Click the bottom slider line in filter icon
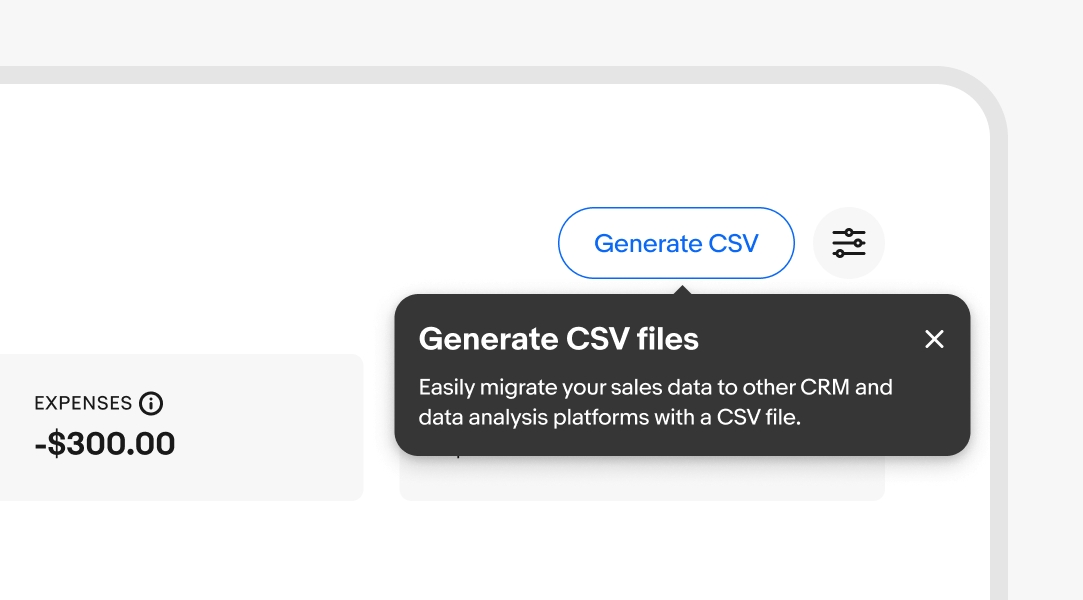 (x=849, y=254)
